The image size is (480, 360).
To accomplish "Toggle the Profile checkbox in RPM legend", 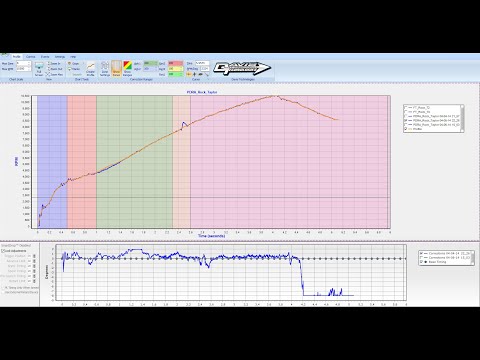I will [406, 129].
